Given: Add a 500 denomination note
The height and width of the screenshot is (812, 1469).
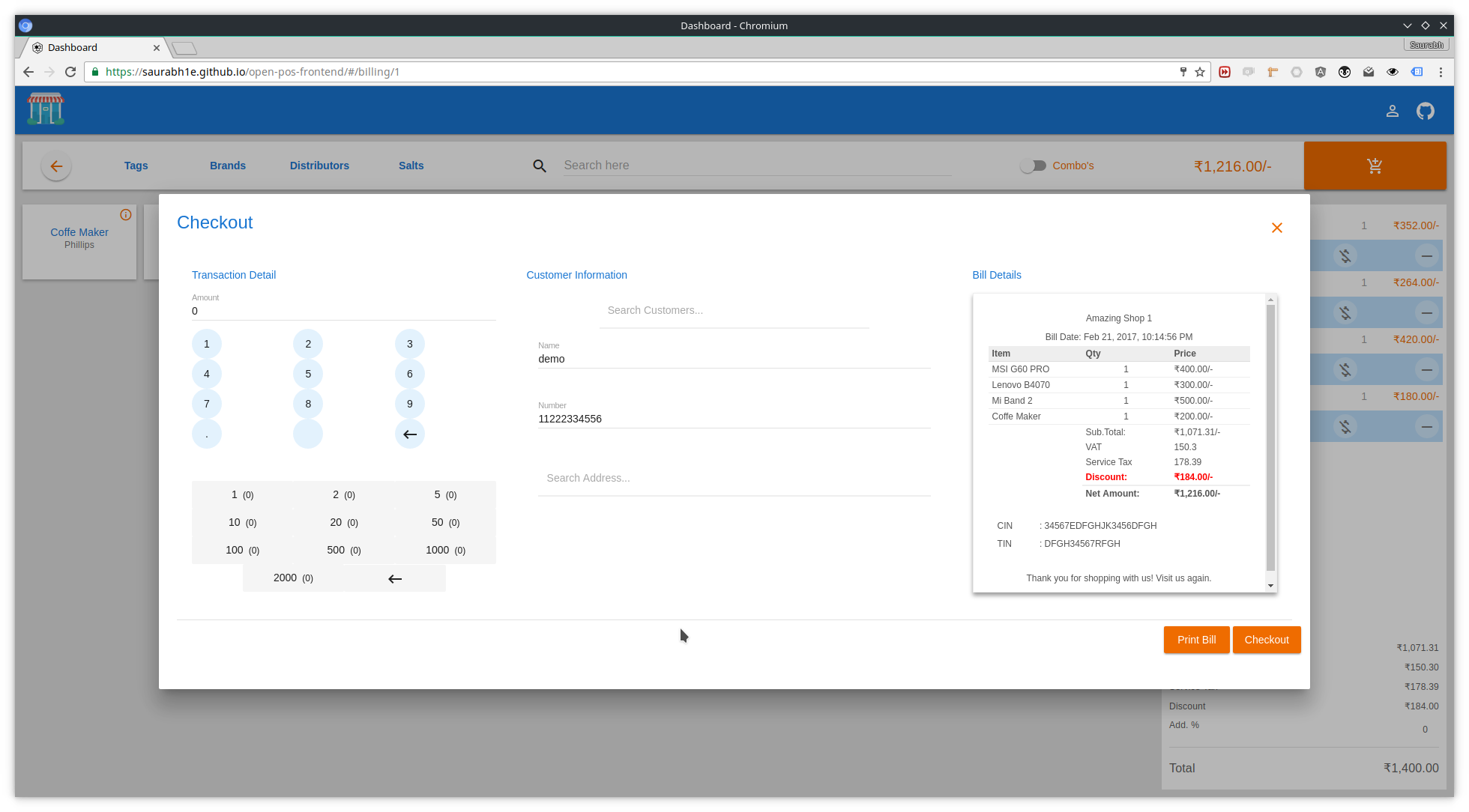Looking at the screenshot, I should 343,550.
